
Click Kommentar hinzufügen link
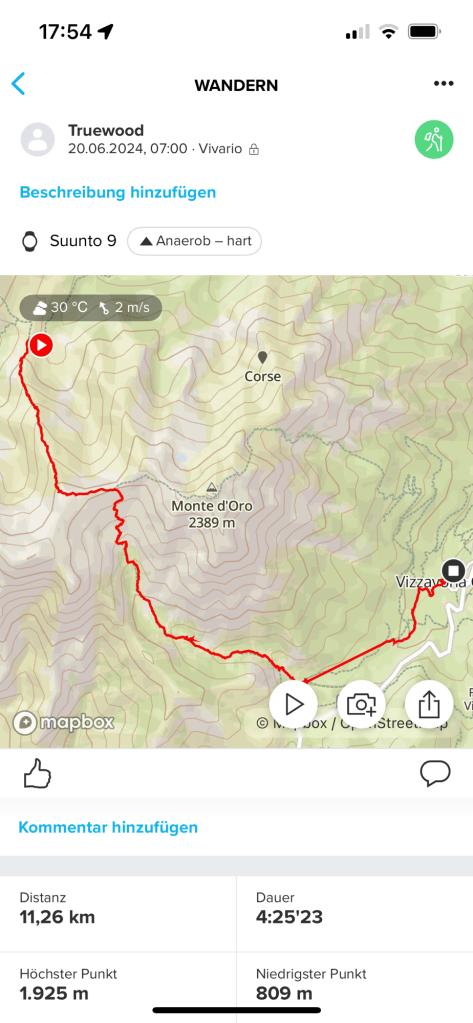pyautogui.click(x=108, y=827)
